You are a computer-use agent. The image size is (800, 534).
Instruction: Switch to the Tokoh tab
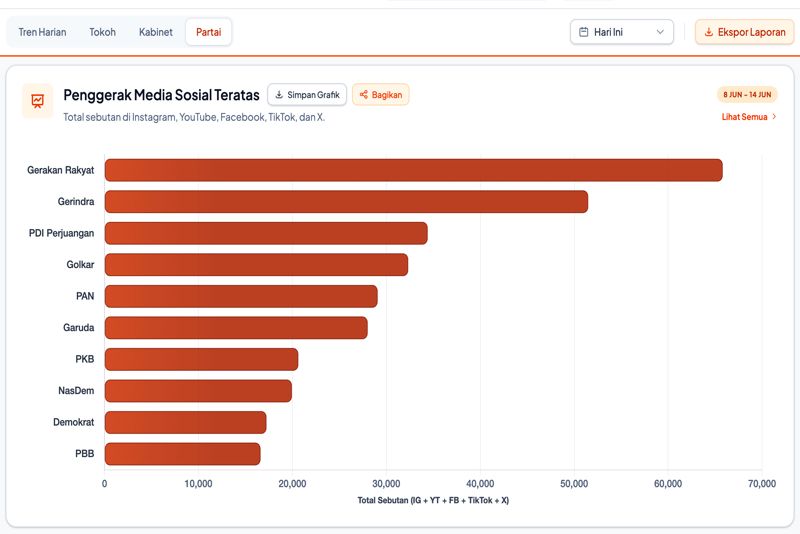(103, 32)
